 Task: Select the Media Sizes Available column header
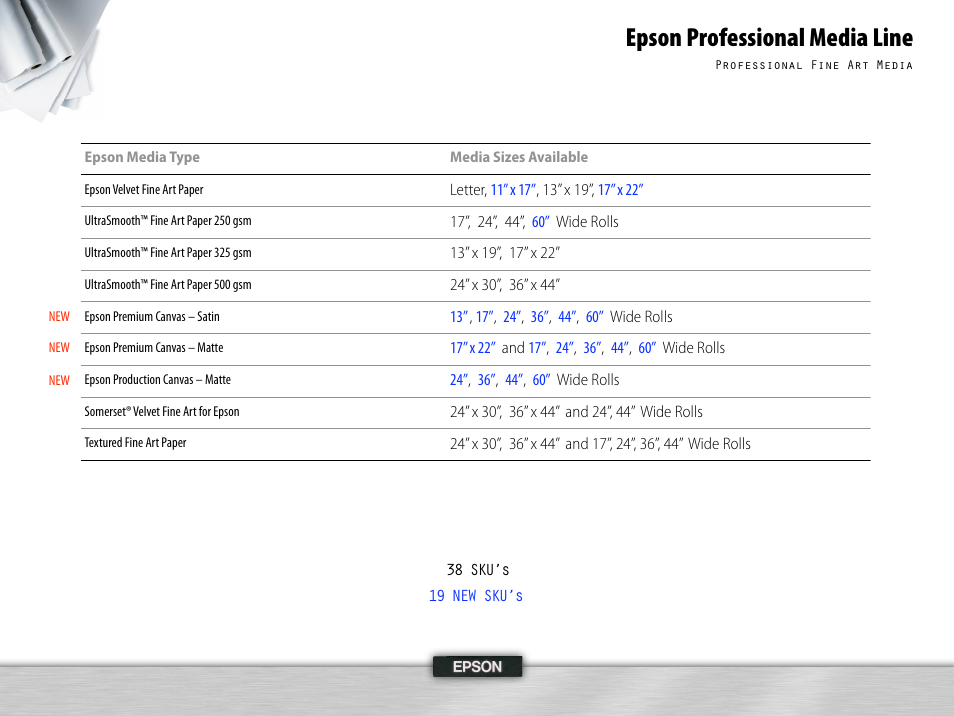(519, 157)
